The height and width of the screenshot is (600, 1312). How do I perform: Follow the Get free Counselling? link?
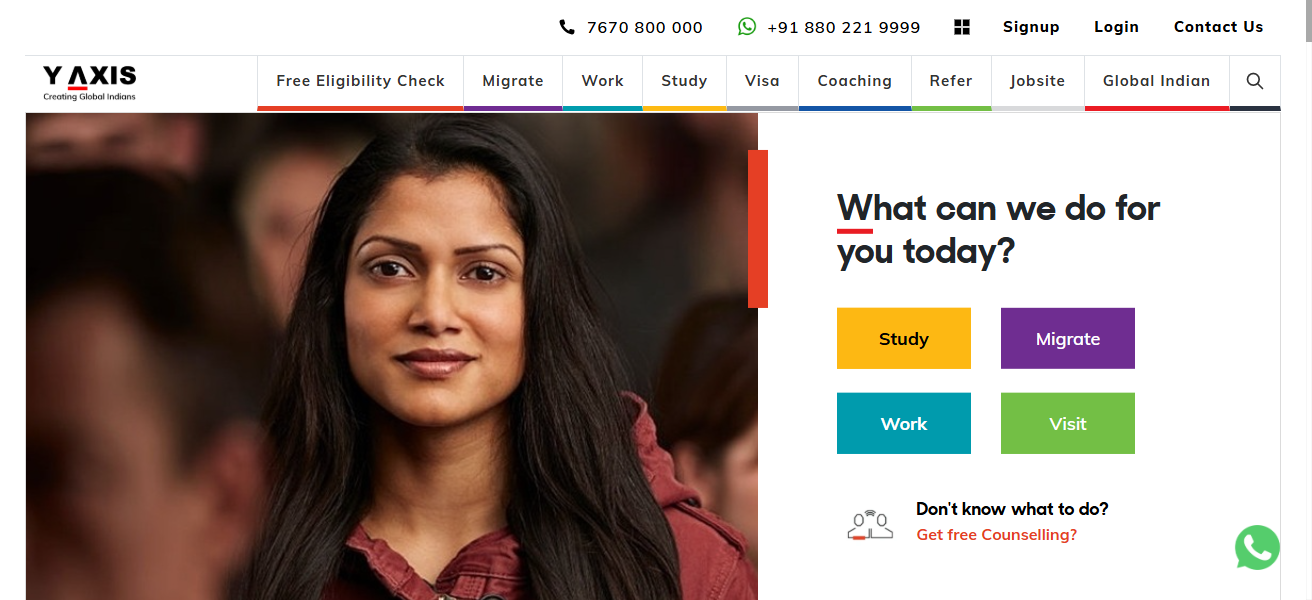[x=997, y=535]
